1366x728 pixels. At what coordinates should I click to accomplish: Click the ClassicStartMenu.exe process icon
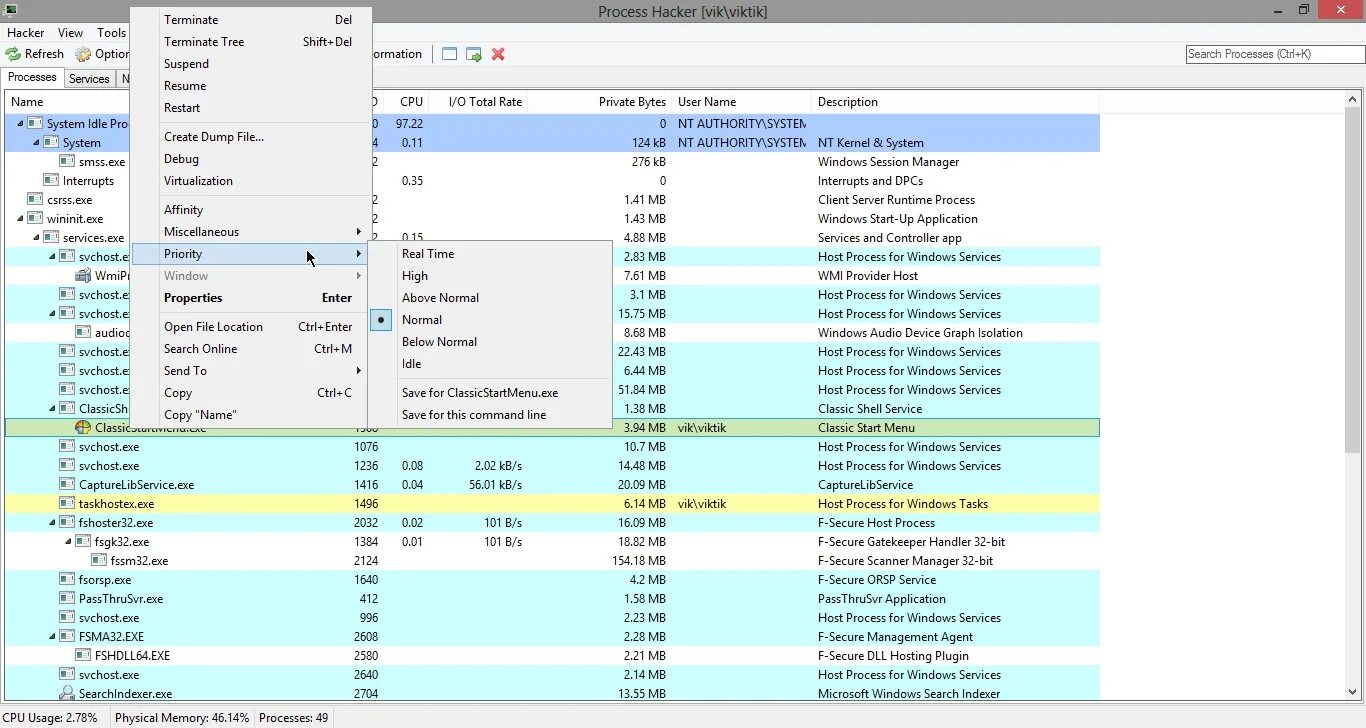pyautogui.click(x=84, y=427)
